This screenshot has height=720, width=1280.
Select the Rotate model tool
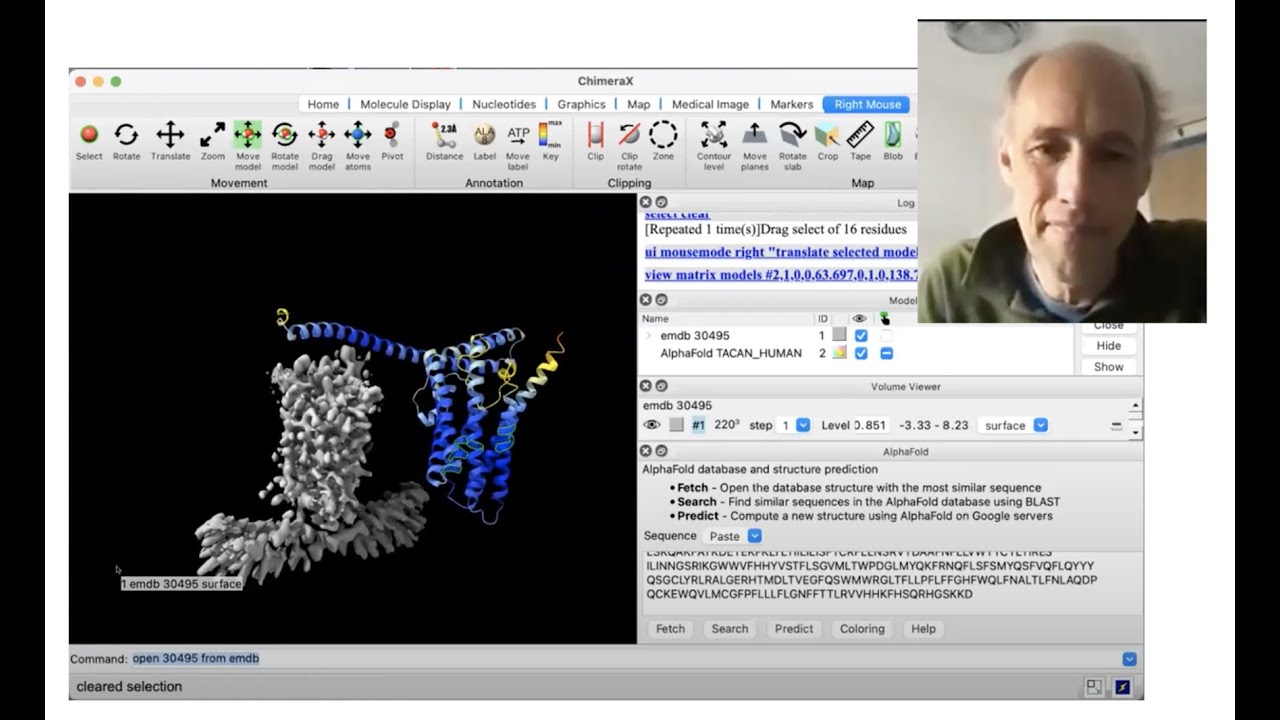(285, 146)
